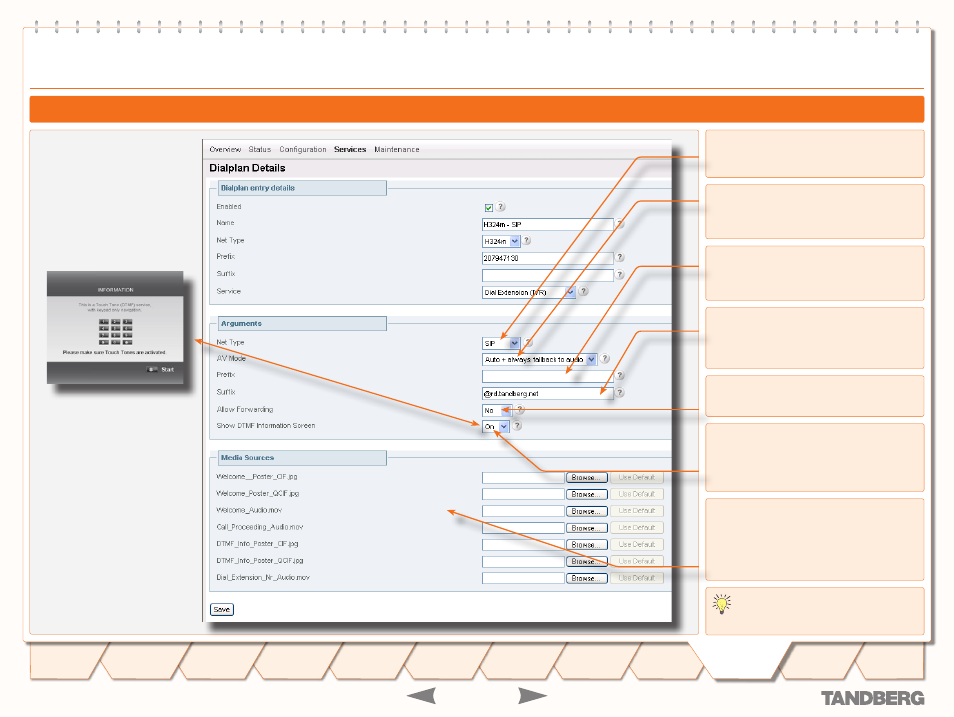Image resolution: width=954 pixels, height=717 pixels.
Task: Toggle the Enabled checkbox
Action: pyautogui.click(x=489, y=208)
